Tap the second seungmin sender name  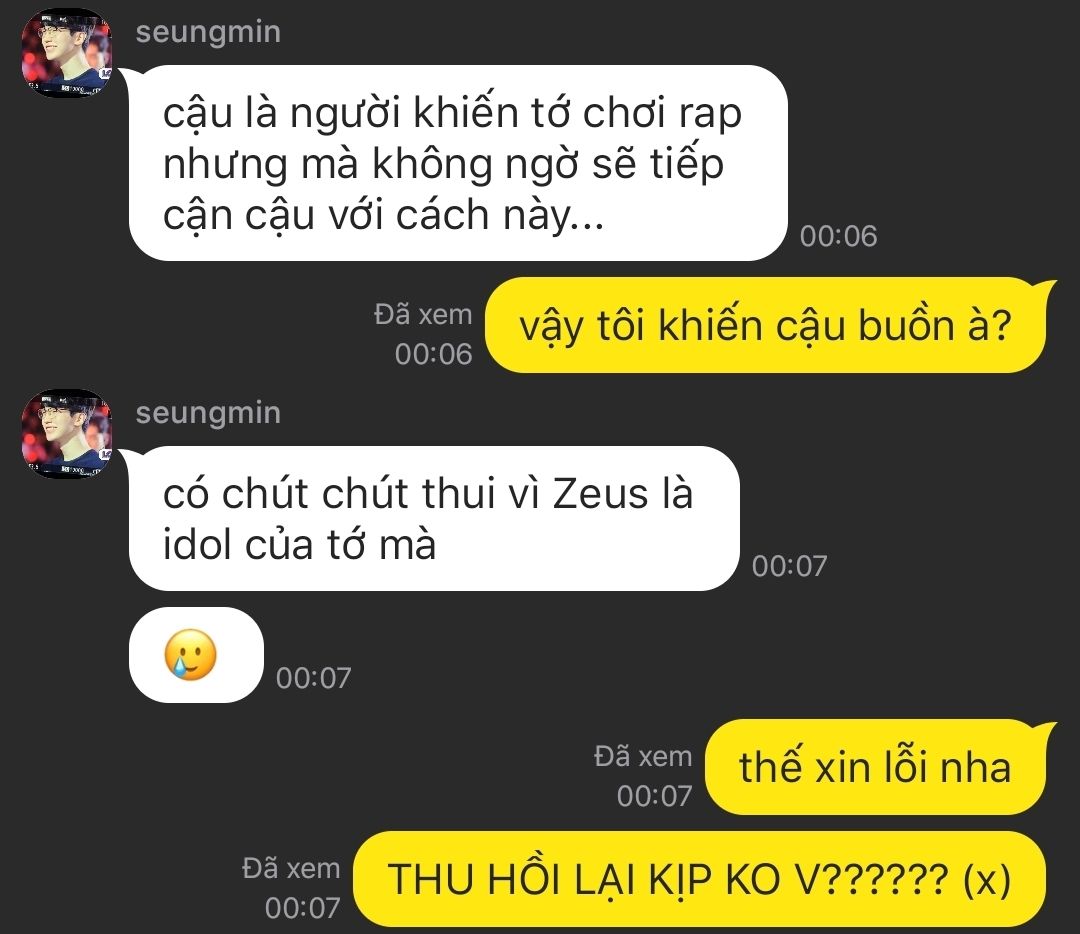(x=208, y=413)
